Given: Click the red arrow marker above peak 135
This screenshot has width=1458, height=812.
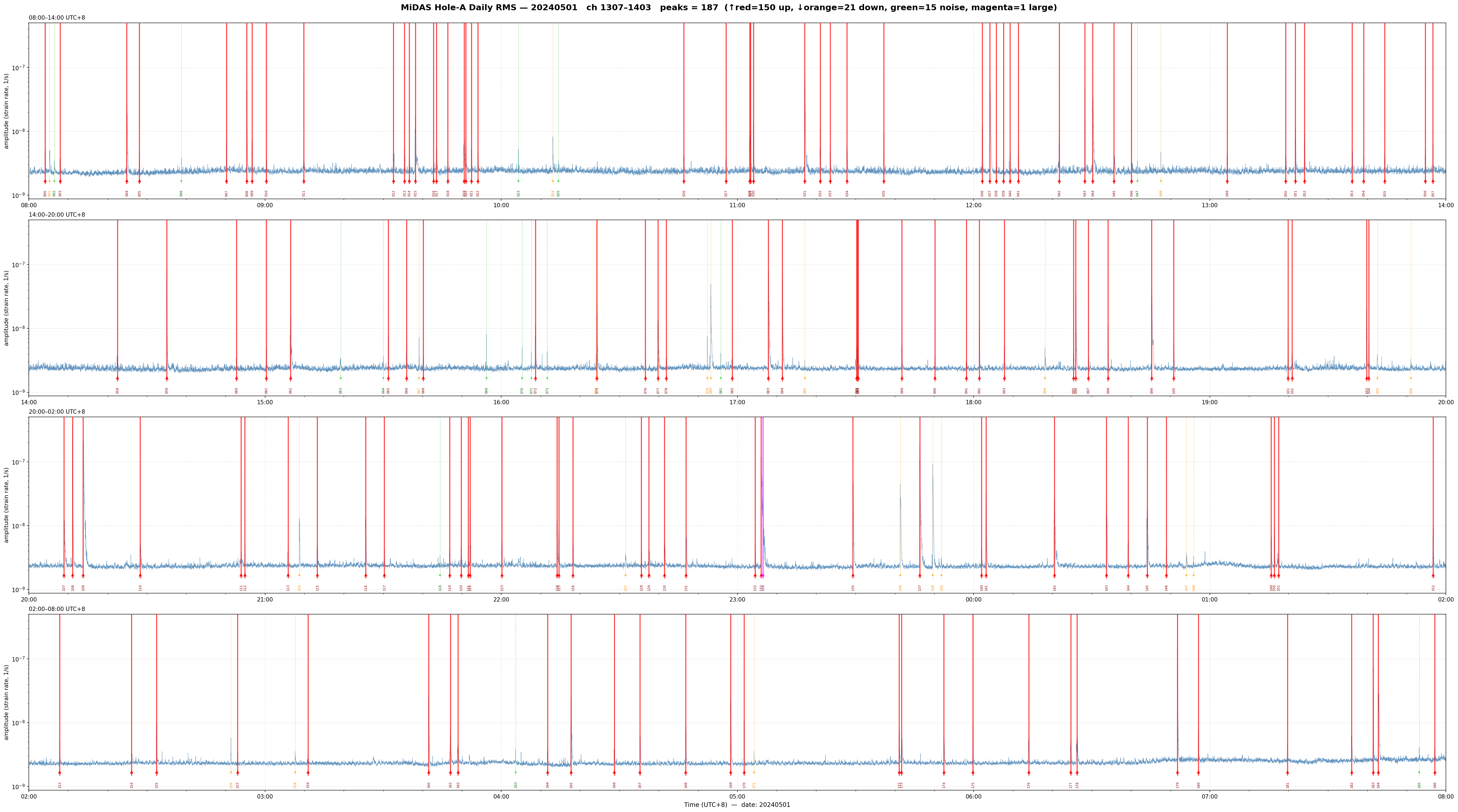Looking at the screenshot, I should 853,575.
